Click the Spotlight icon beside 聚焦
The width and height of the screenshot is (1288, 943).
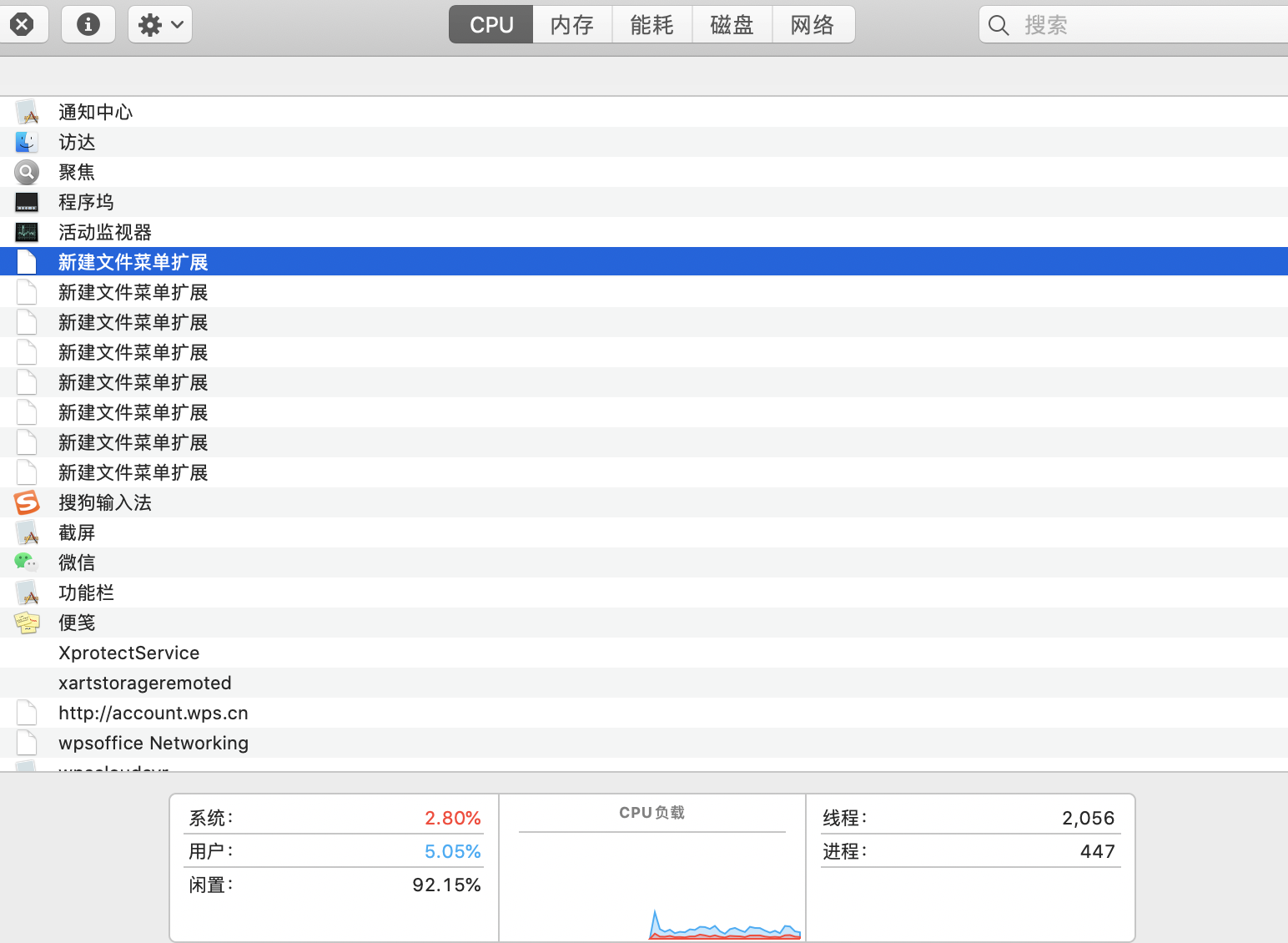[27, 173]
